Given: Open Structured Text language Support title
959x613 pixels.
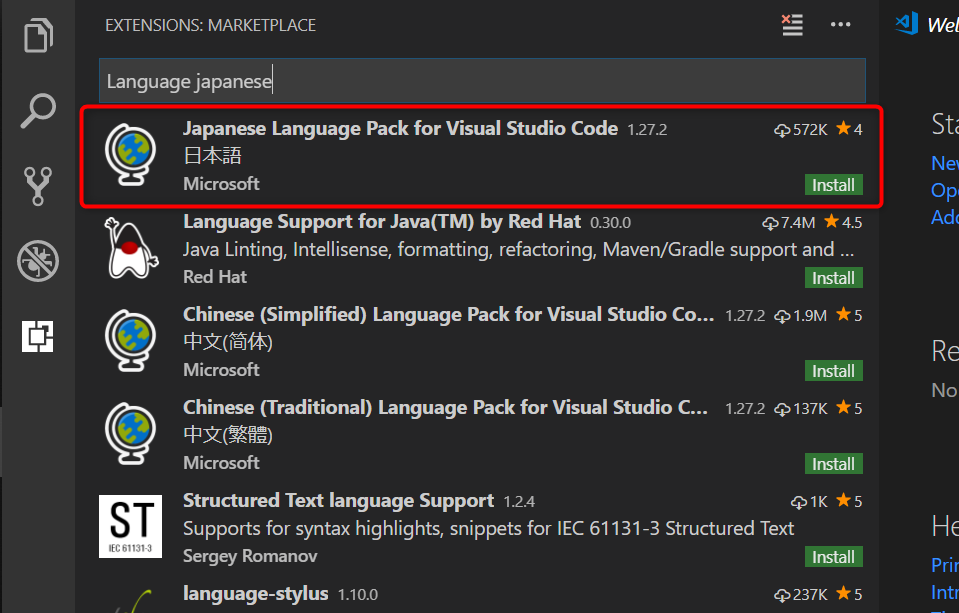Looking at the screenshot, I should coord(338,500).
